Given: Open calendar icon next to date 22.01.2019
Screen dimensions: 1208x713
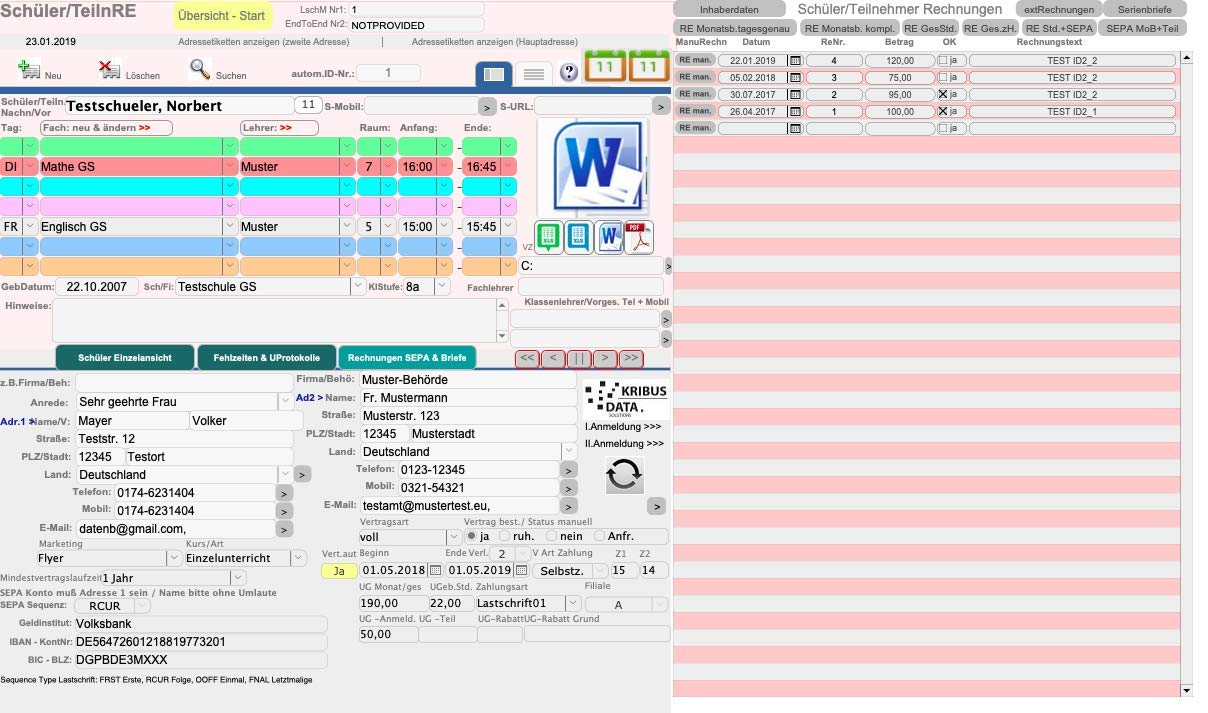Looking at the screenshot, I should pos(795,61).
